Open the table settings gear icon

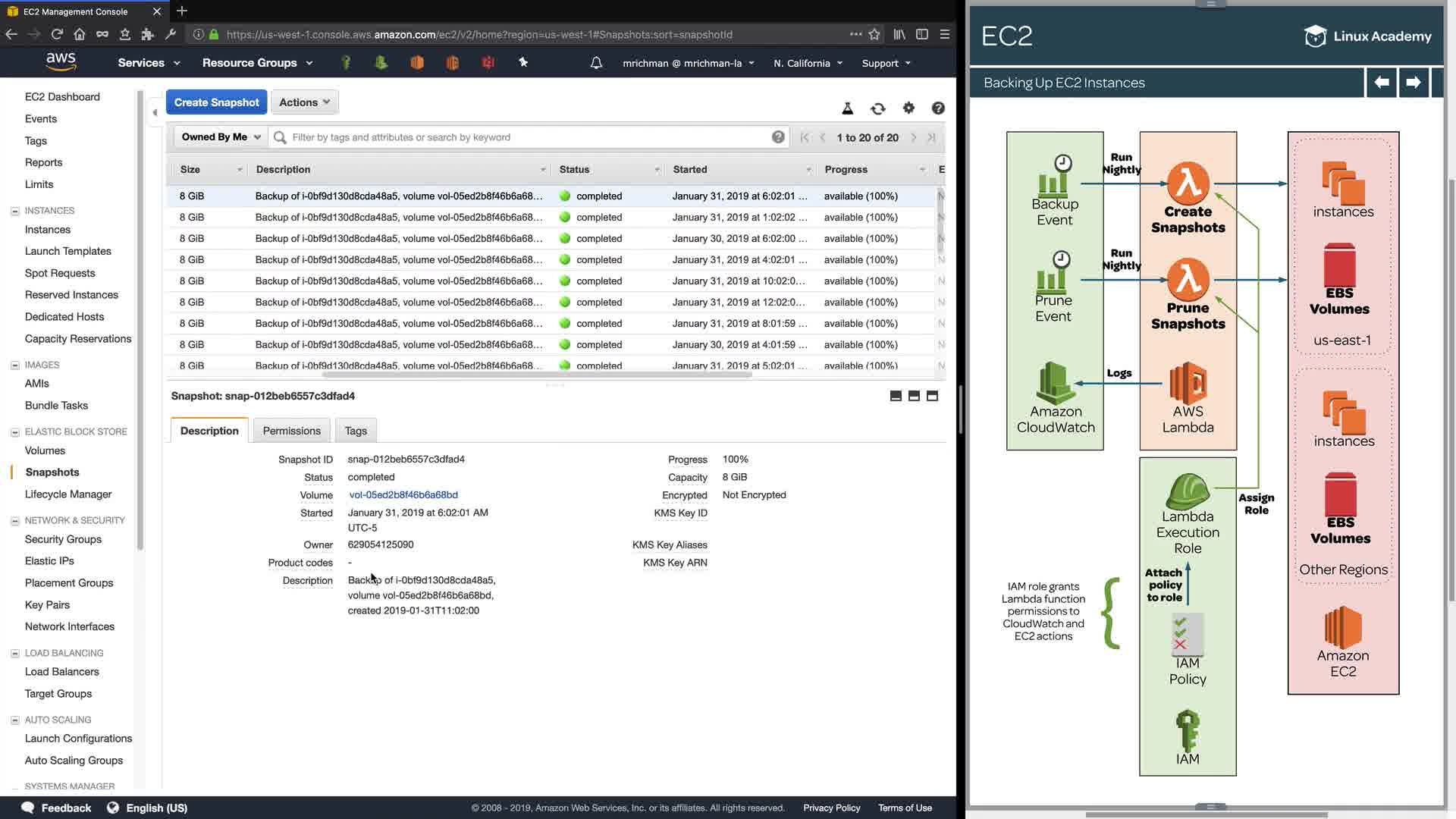908,108
